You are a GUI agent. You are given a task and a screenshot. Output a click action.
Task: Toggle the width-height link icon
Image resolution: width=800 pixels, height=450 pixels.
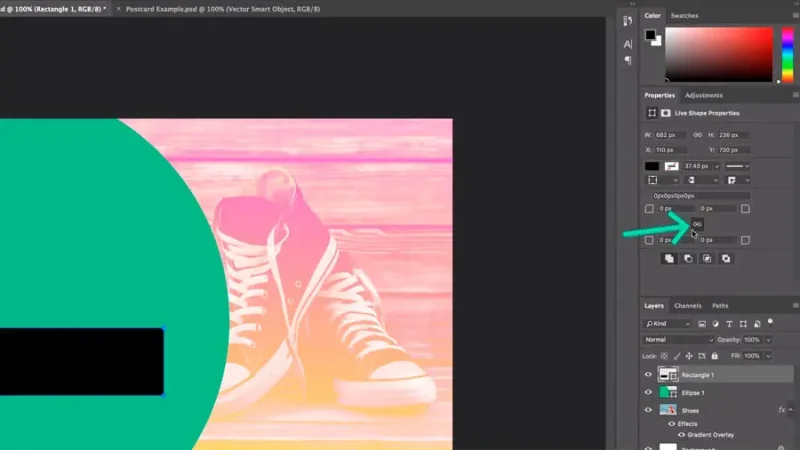click(697, 135)
